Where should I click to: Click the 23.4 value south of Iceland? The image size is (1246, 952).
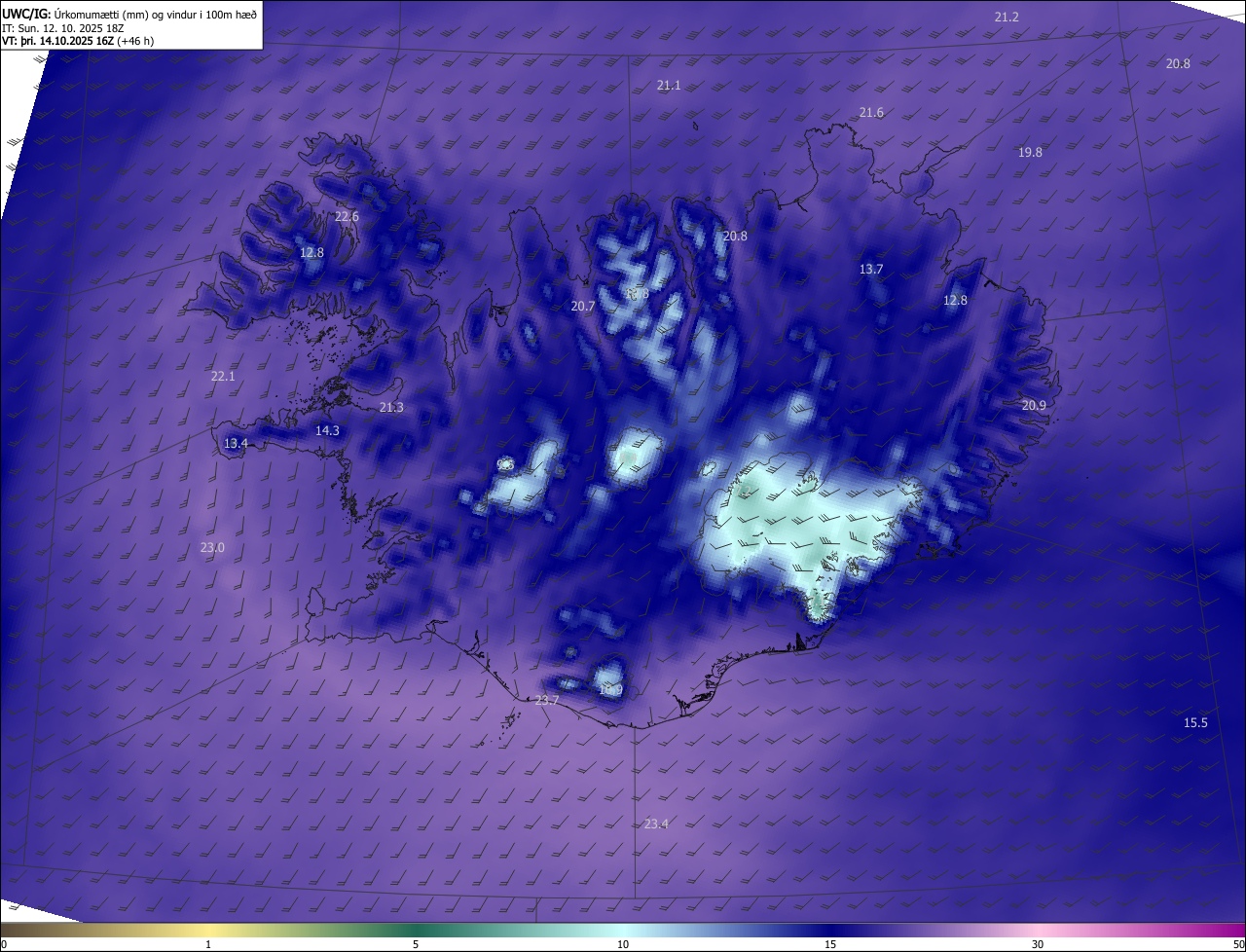pyautogui.click(x=656, y=824)
